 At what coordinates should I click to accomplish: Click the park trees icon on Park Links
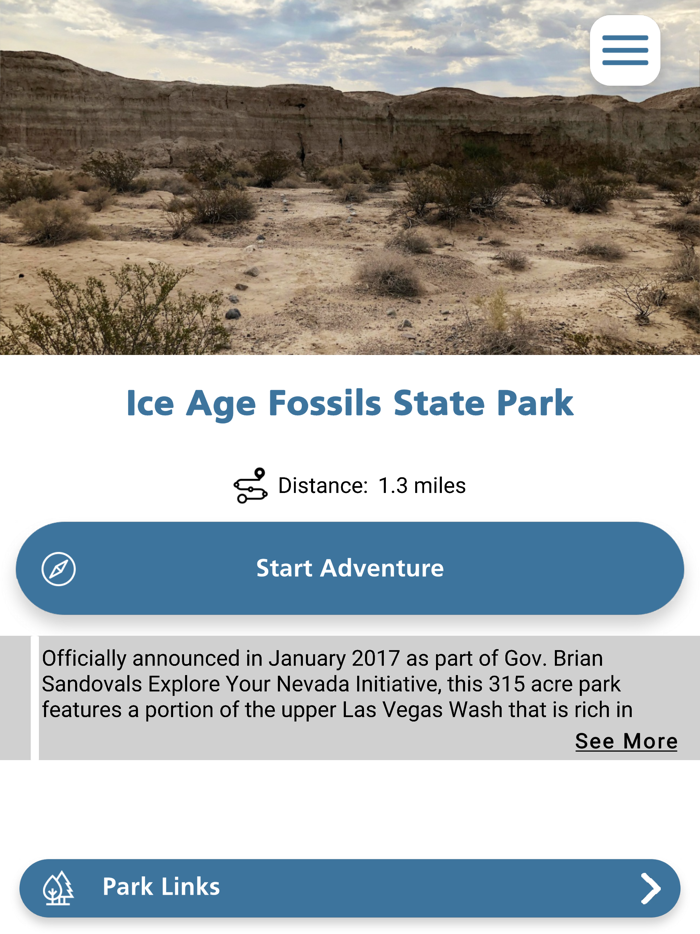(x=57, y=887)
